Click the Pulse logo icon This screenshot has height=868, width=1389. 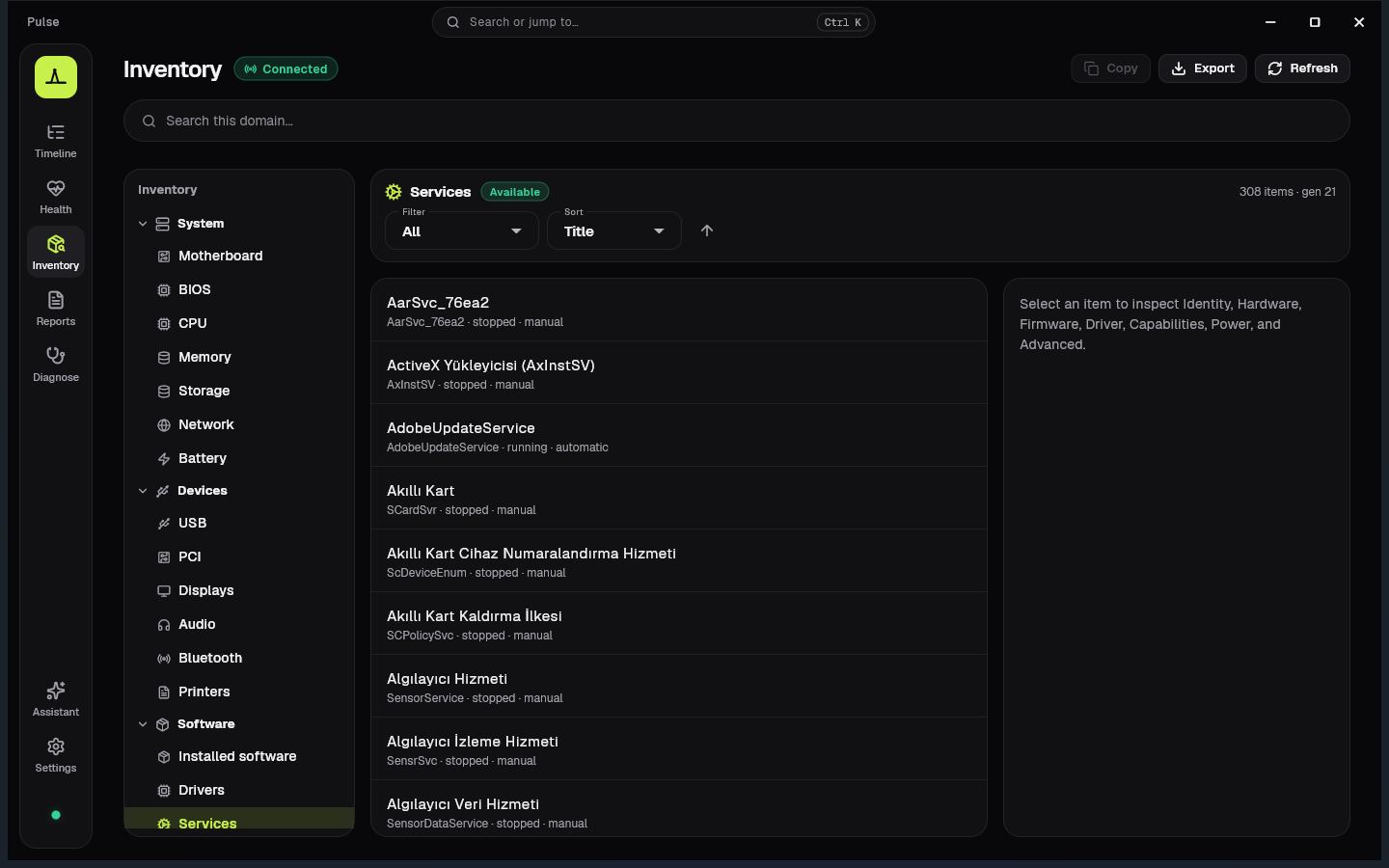pos(56,77)
